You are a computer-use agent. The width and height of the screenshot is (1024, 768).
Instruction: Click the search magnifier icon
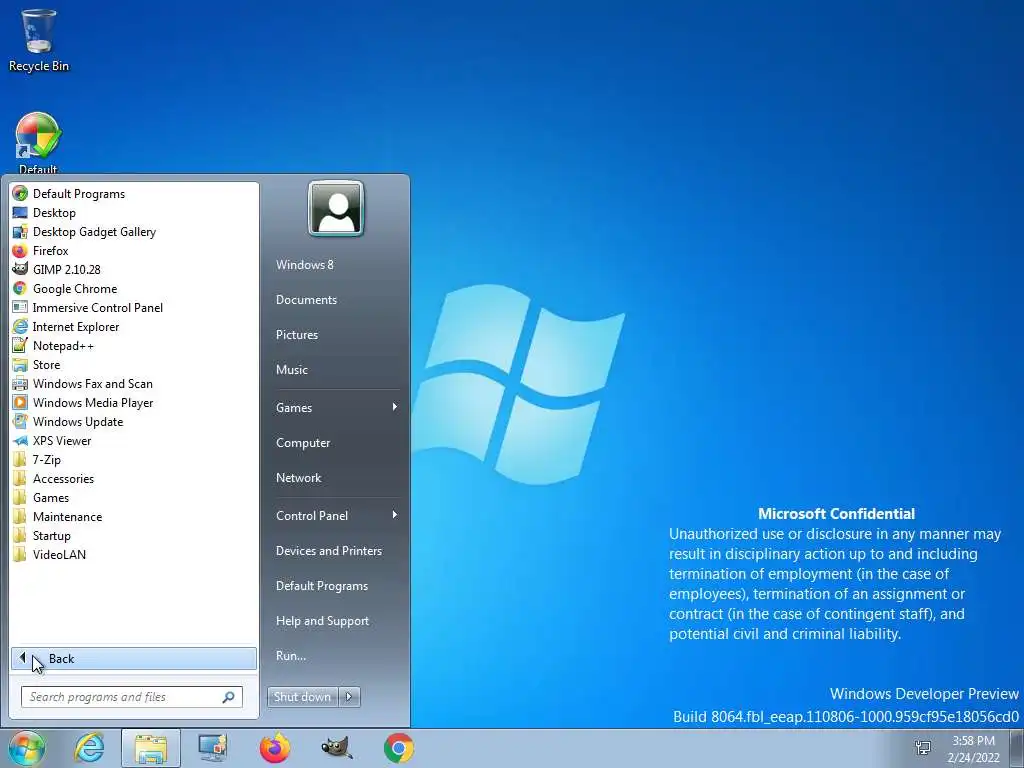click(229, 697)
